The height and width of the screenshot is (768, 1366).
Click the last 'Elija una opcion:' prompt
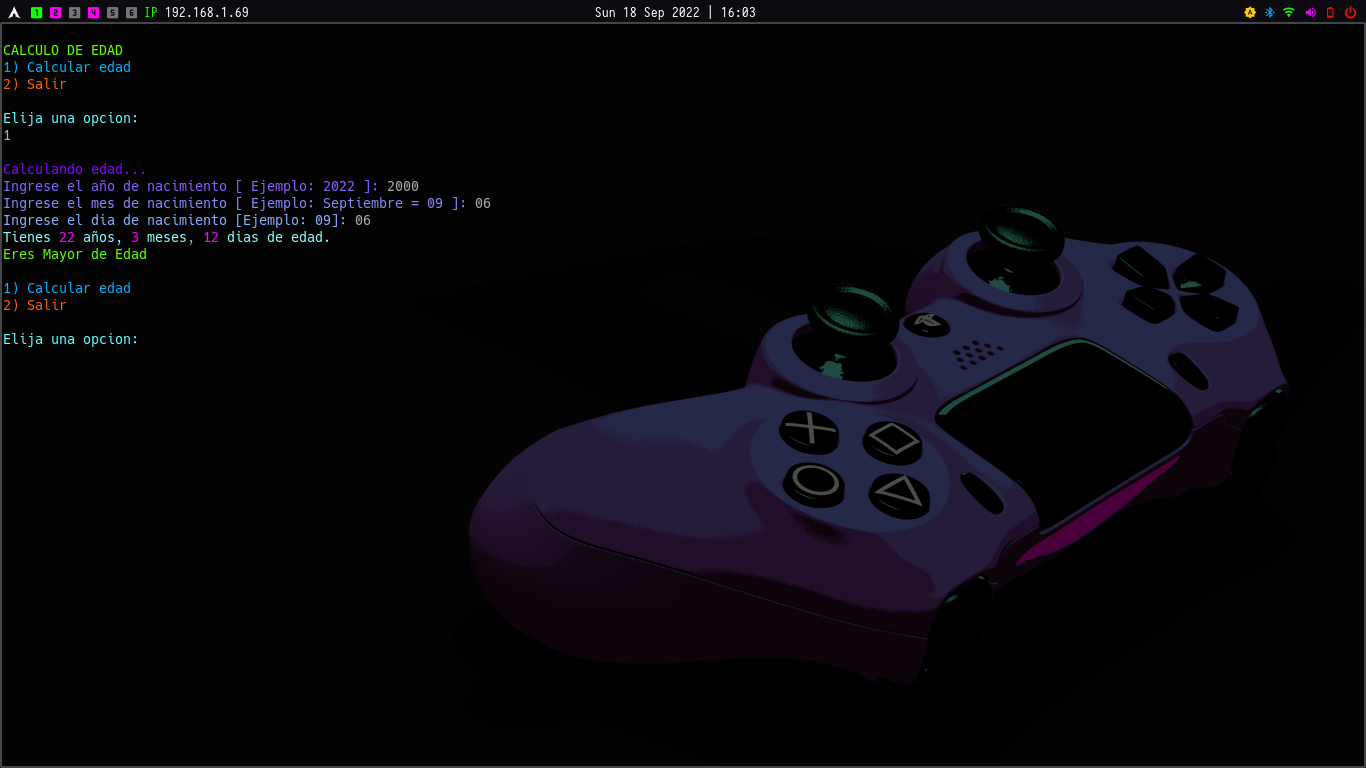coord(71,339)
